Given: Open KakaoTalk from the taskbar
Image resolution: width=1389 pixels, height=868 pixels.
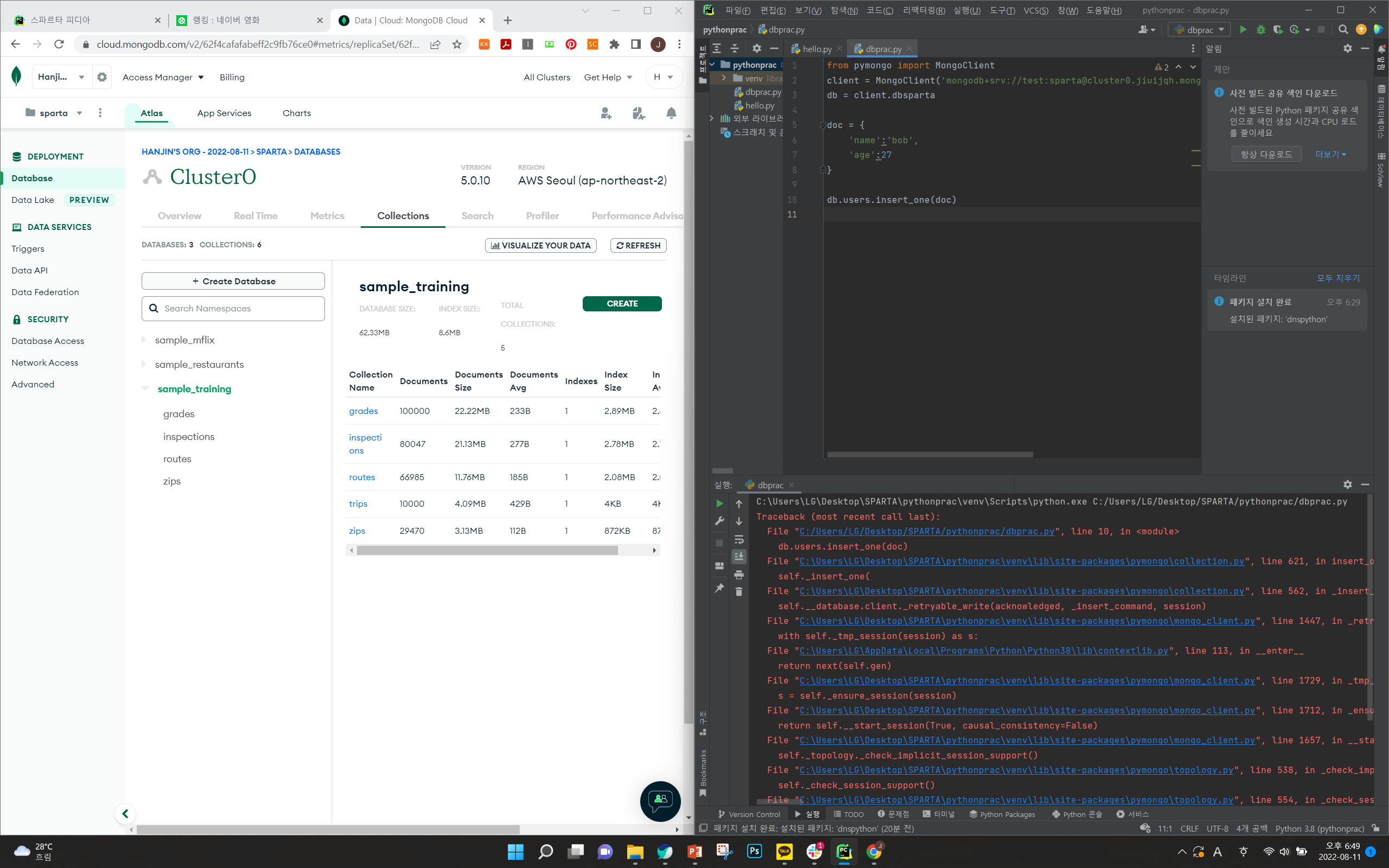Looking at the screenshot, I should click(x=784, y=851).
